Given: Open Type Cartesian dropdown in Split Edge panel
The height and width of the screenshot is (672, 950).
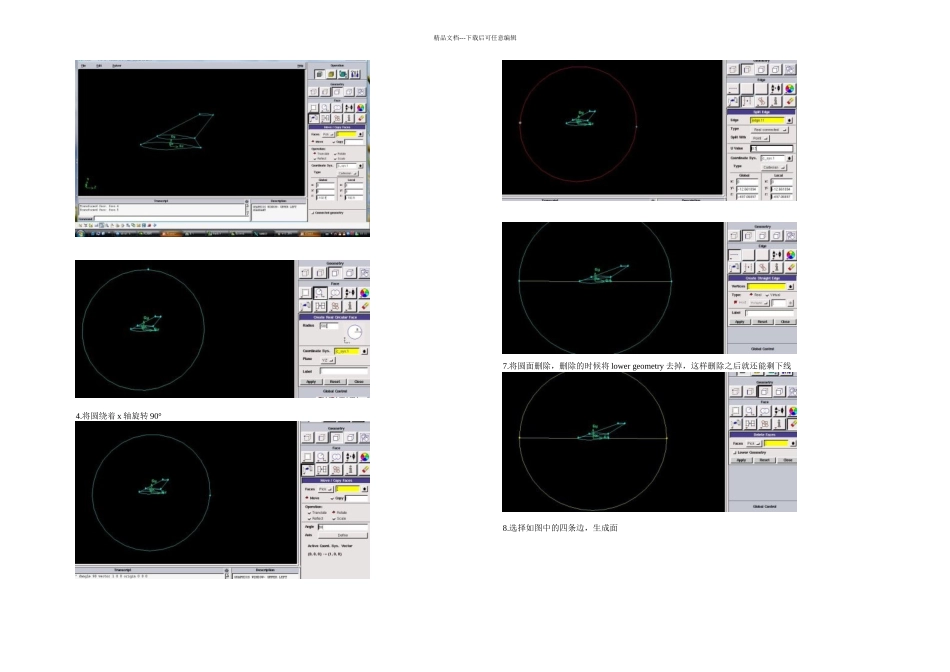Looking at the screenshot, I should point(774,167).
